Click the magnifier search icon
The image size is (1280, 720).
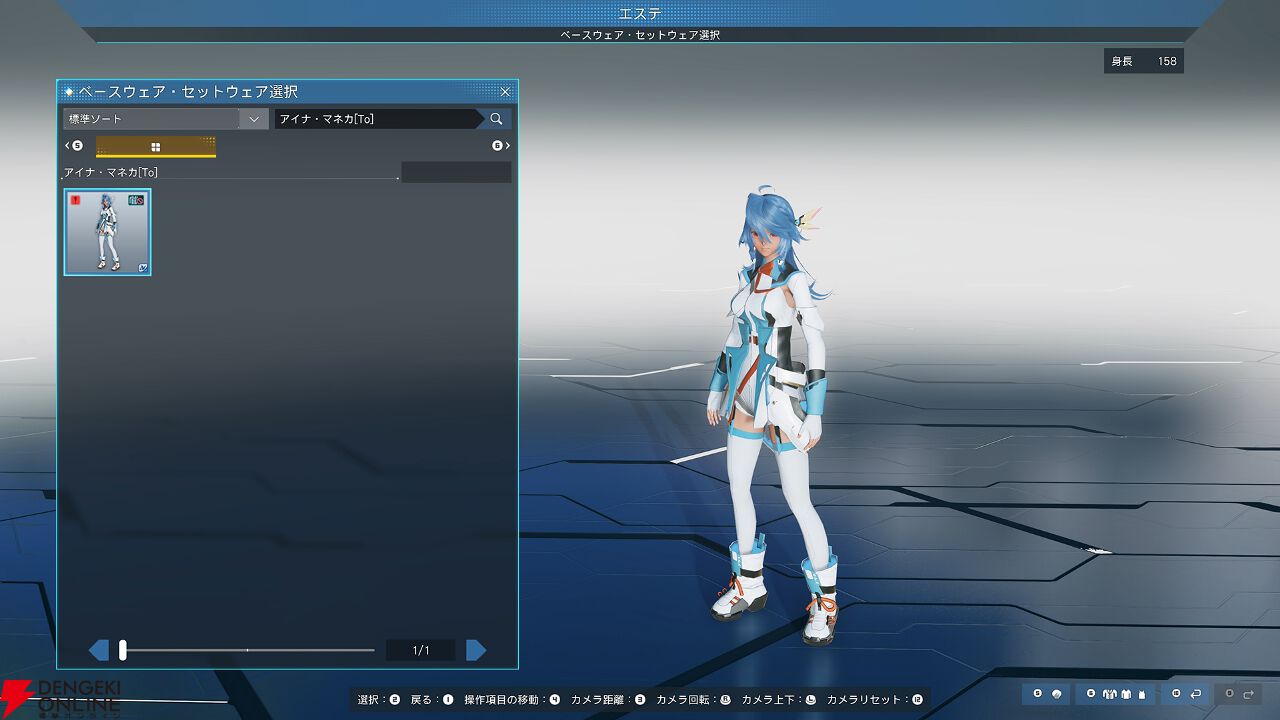[x=496, y=119]
